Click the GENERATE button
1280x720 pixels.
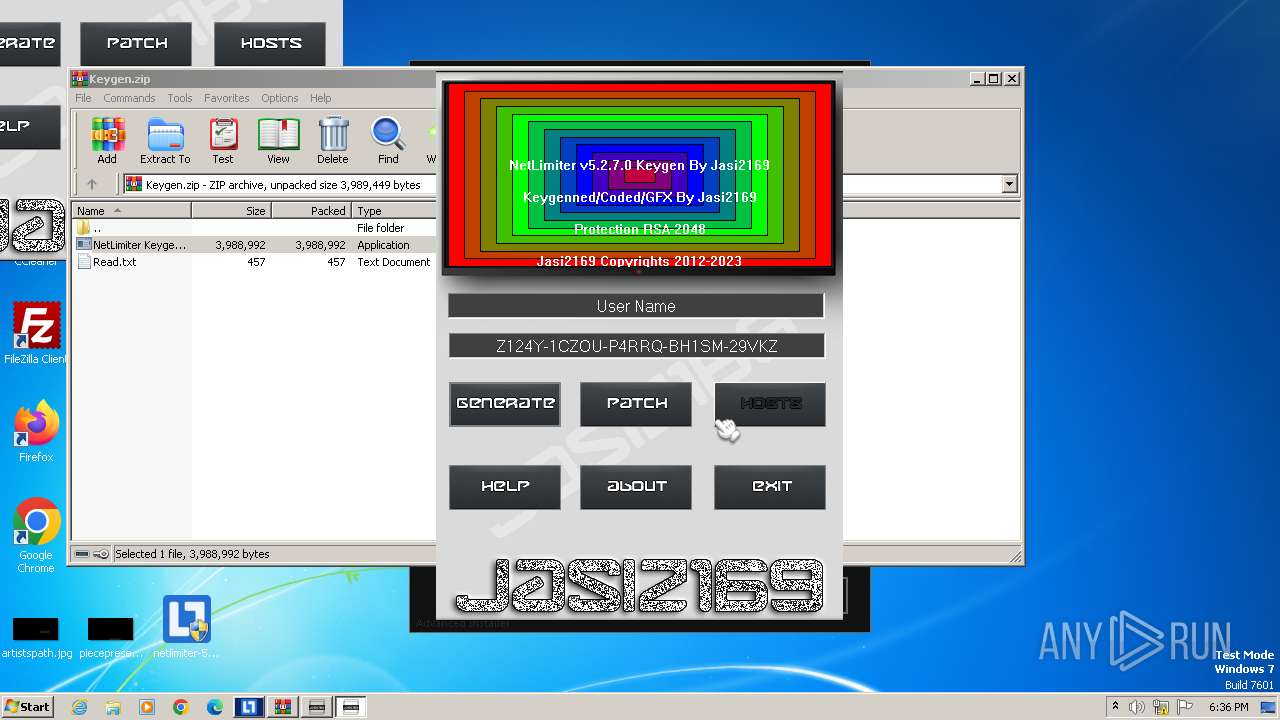[x=505, y=404]
